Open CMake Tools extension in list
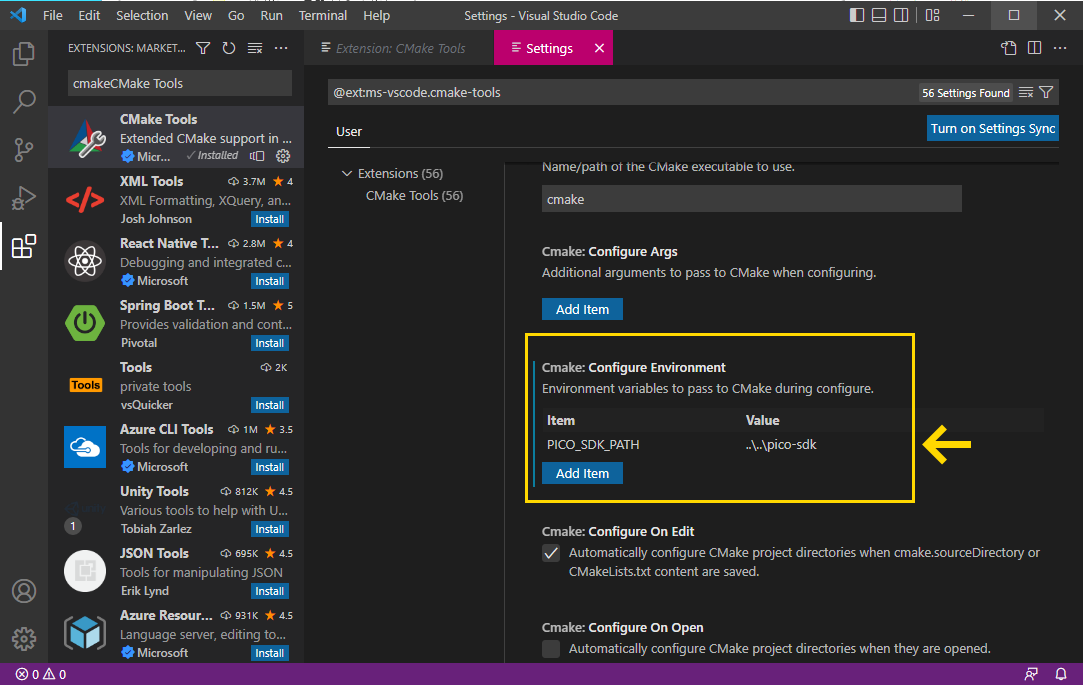The image size is (1083, 685). click(176, 137)
